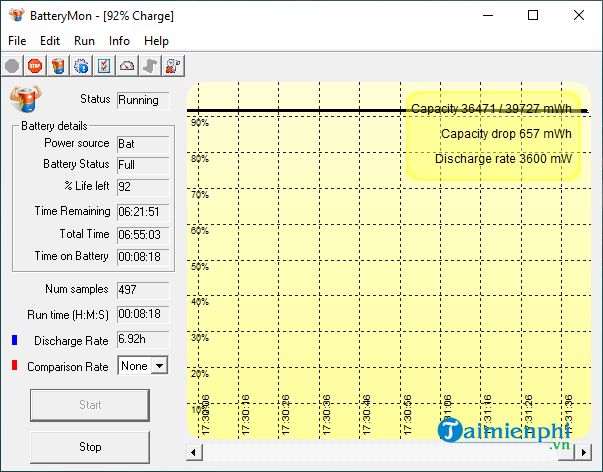
Task: Click the graph scrollbar left arrow
Action: (194, 452)
